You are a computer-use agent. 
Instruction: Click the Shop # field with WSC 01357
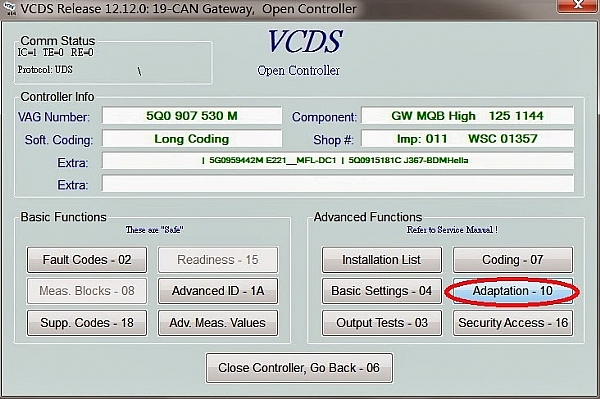tap(467, 138)
